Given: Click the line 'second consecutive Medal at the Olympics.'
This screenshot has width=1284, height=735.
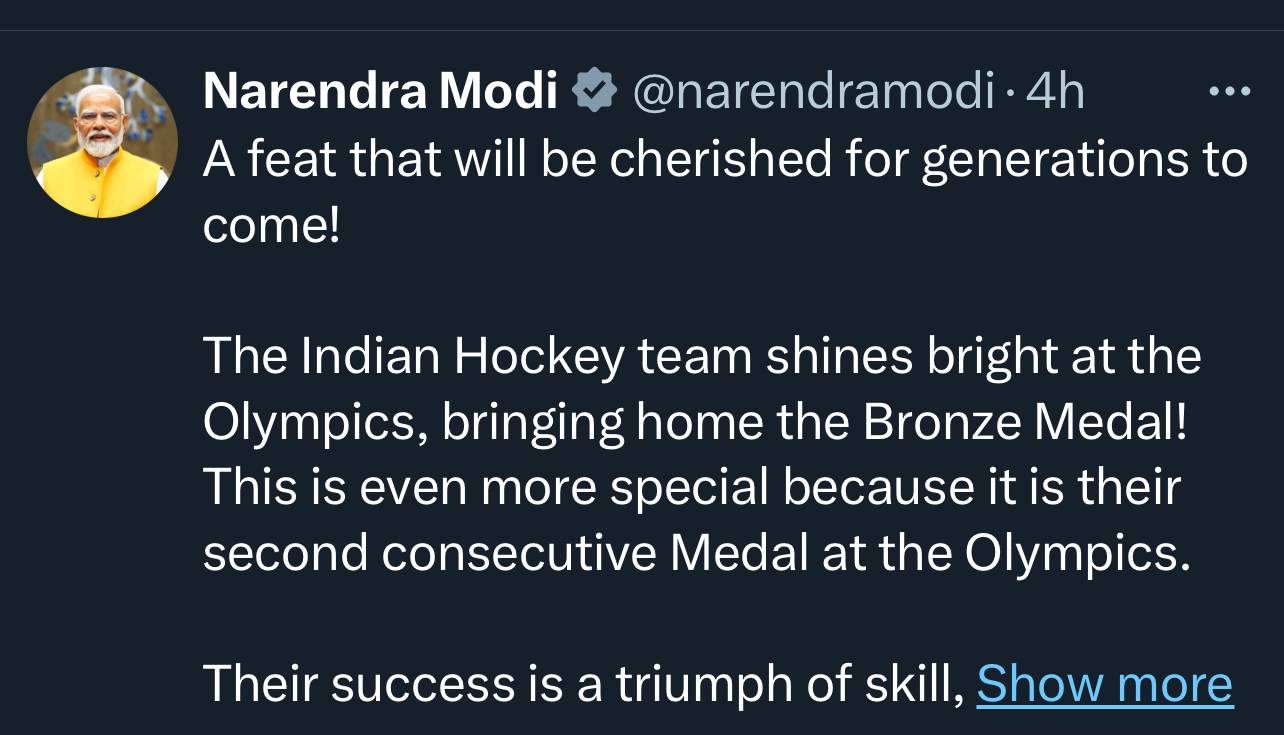Looking at the screenshot, I should tap(697, 554).
